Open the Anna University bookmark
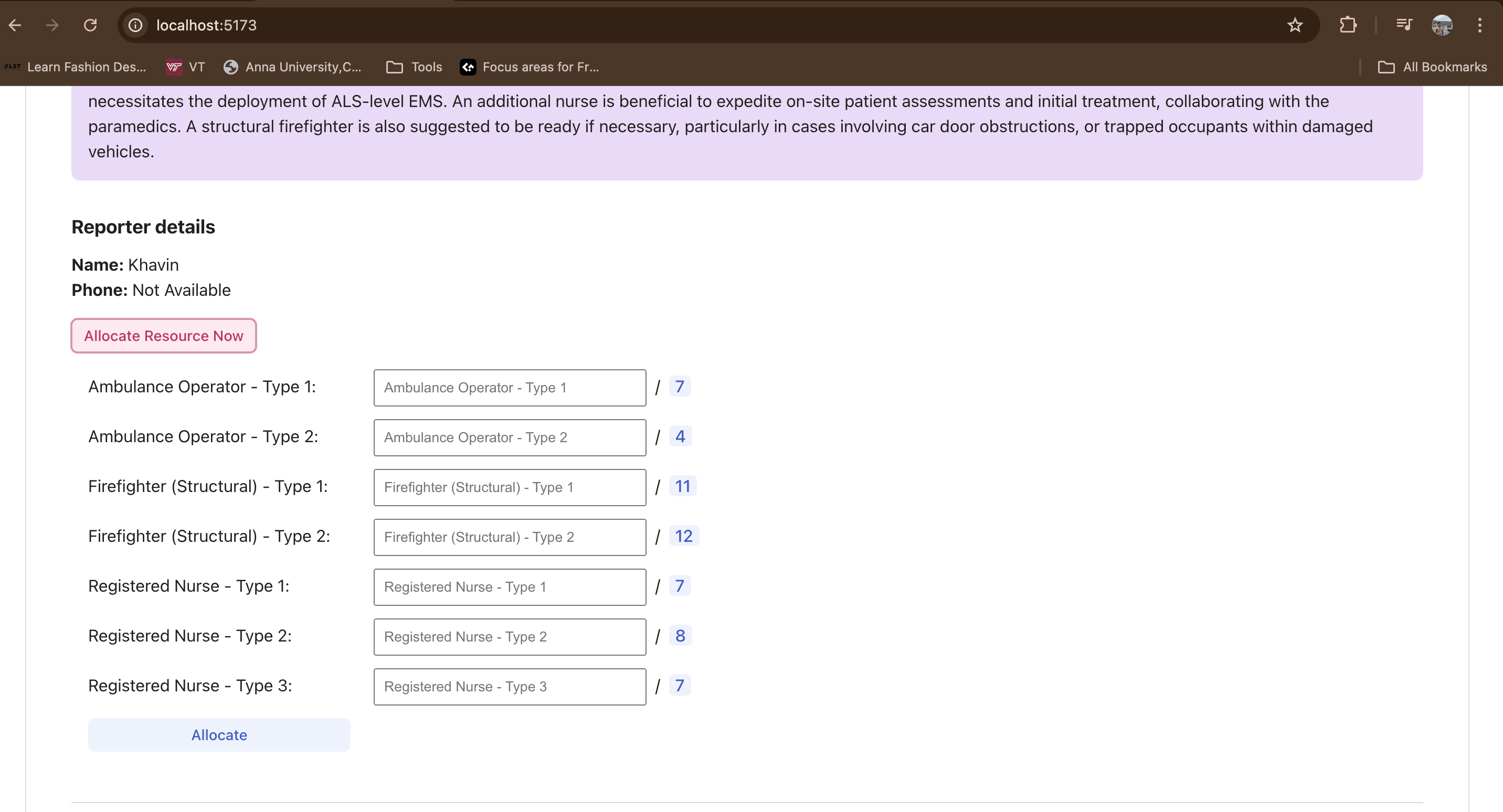1503x812 pixels. click(x=293, y=67)
